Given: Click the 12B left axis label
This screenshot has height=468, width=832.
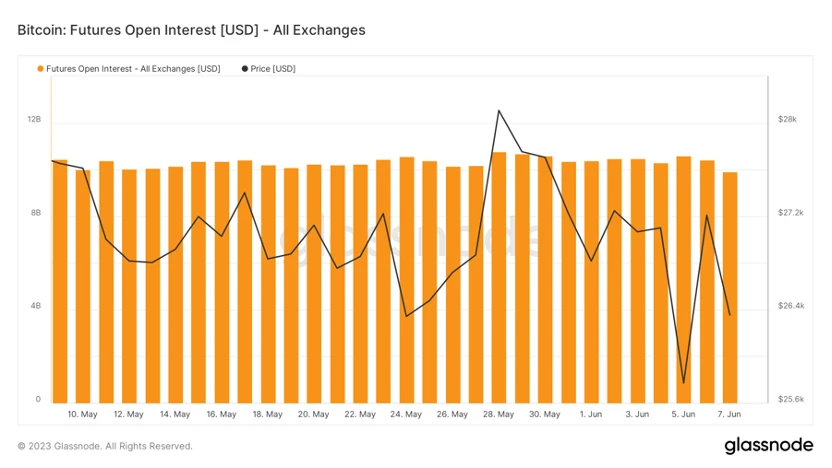Looking at the screenshot, I should [x=34, y=119].
